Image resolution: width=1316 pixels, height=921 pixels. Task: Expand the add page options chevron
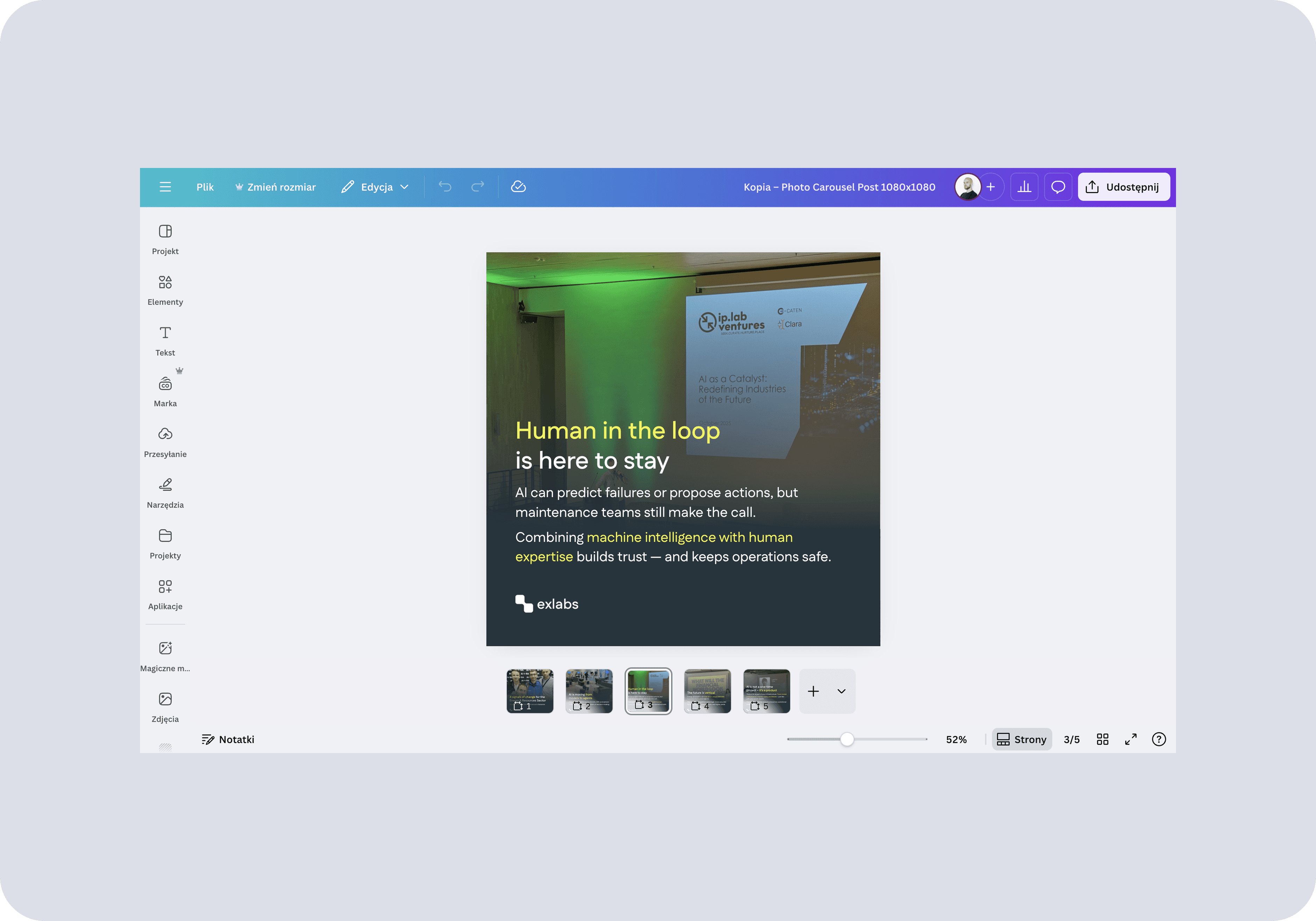click(x=841, y=691)
